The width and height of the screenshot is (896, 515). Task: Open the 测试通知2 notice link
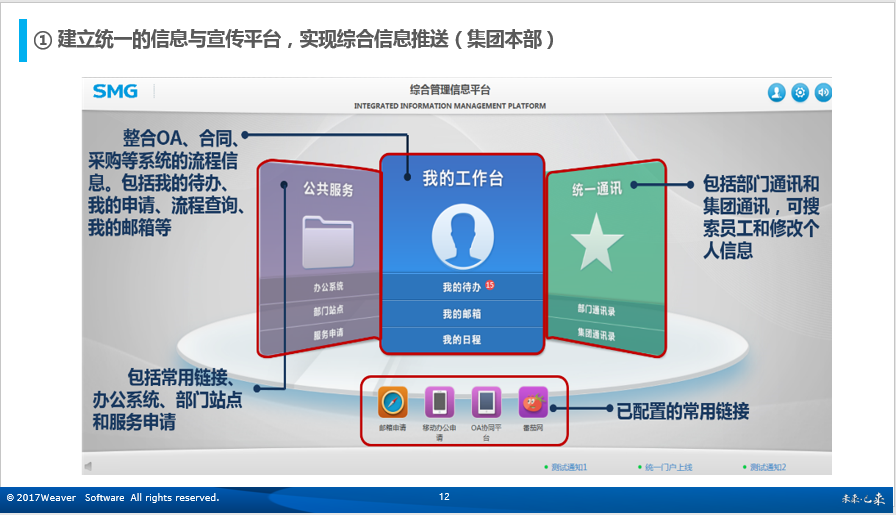tap(767, 467)
